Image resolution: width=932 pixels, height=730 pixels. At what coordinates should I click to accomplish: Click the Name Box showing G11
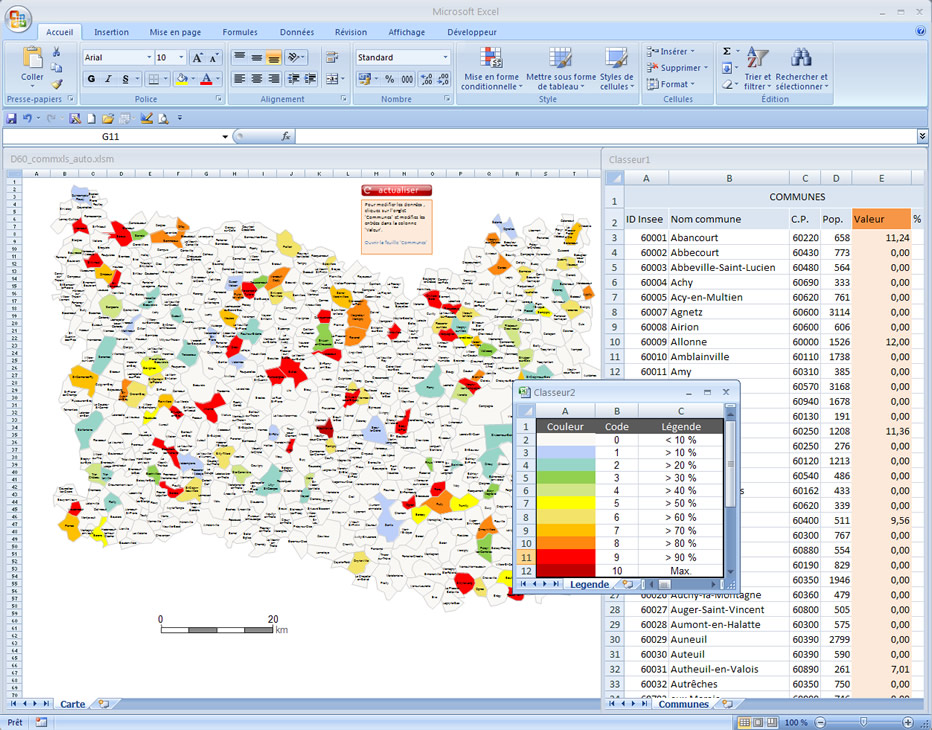pos(111,136)
